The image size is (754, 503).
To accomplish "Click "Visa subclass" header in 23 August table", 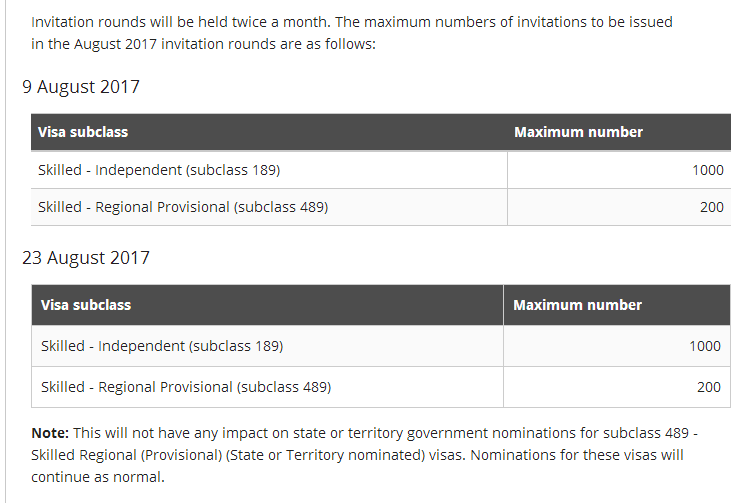I will pyautogui.click(x=86, y=304).
